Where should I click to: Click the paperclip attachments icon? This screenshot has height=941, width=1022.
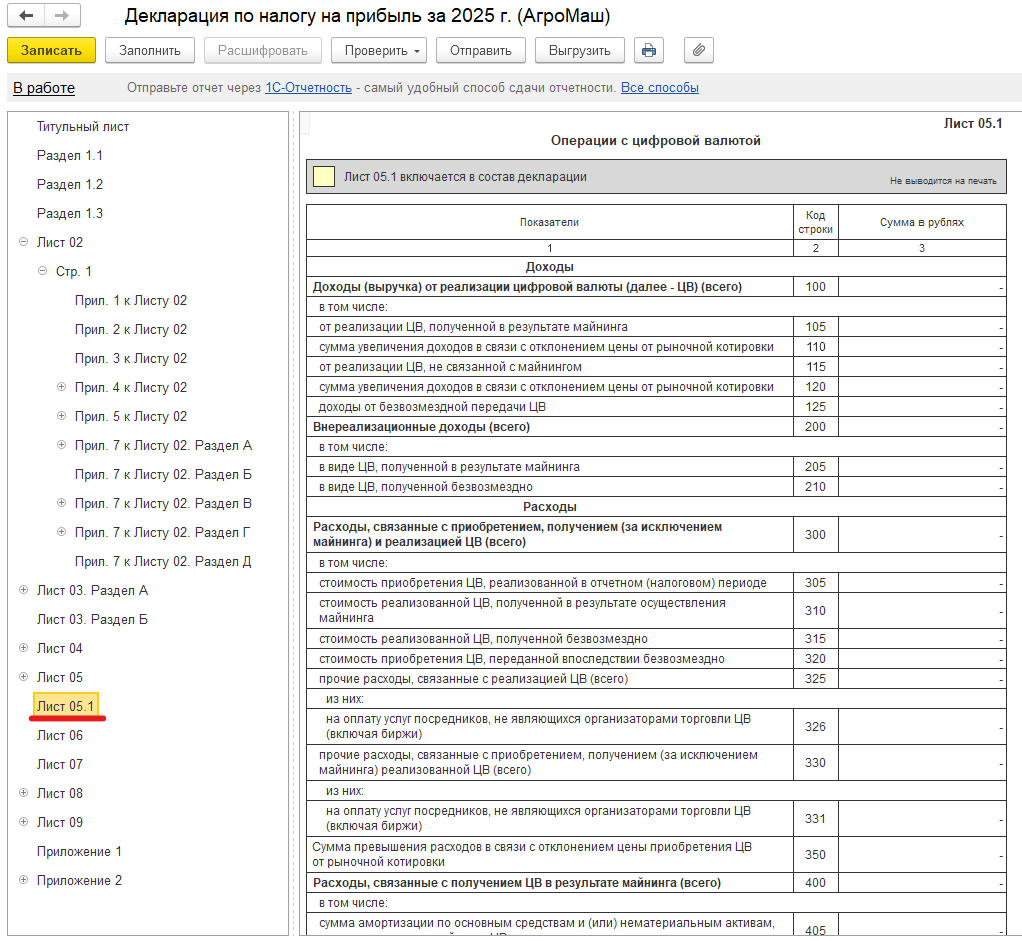(x=699, y=50)
